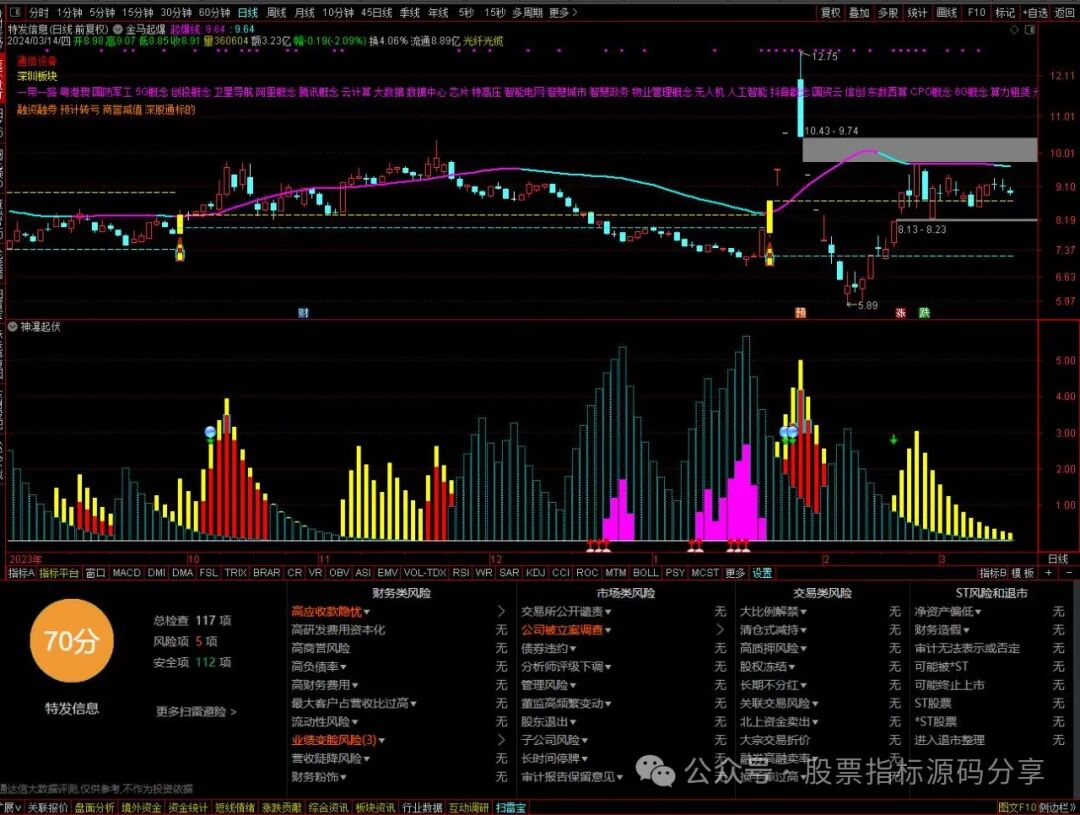Open the green 设置 indicator settings
1080x815 pixels.
(762, 572)
